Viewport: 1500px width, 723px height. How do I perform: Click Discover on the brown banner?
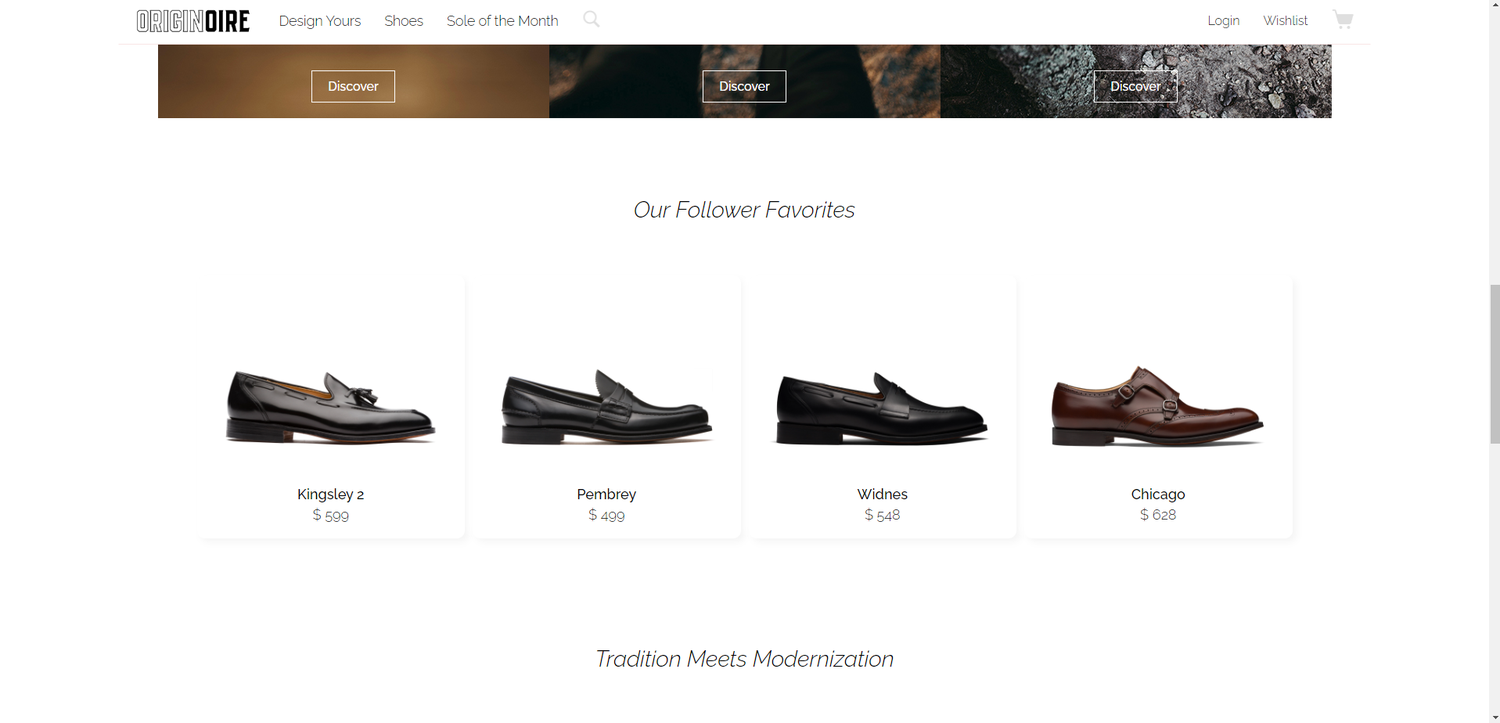(x=353, y=86)
